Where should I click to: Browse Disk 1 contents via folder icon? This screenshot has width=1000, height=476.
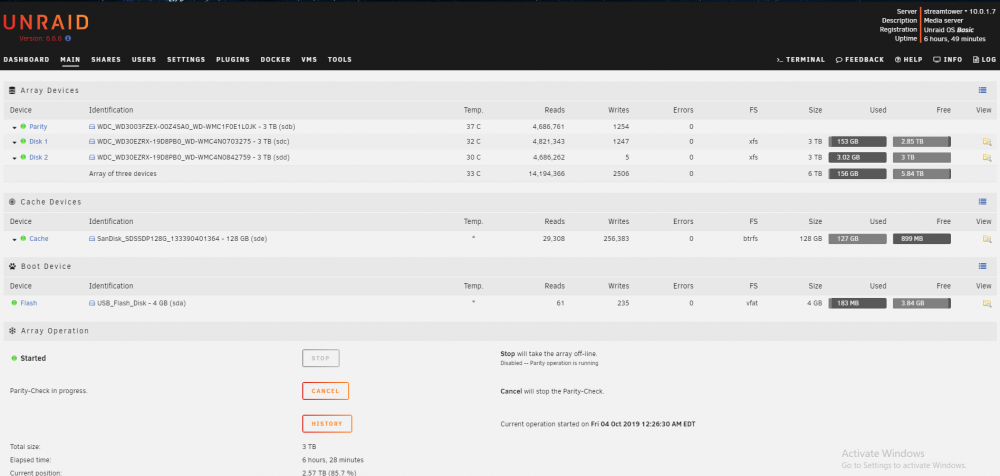987,142
